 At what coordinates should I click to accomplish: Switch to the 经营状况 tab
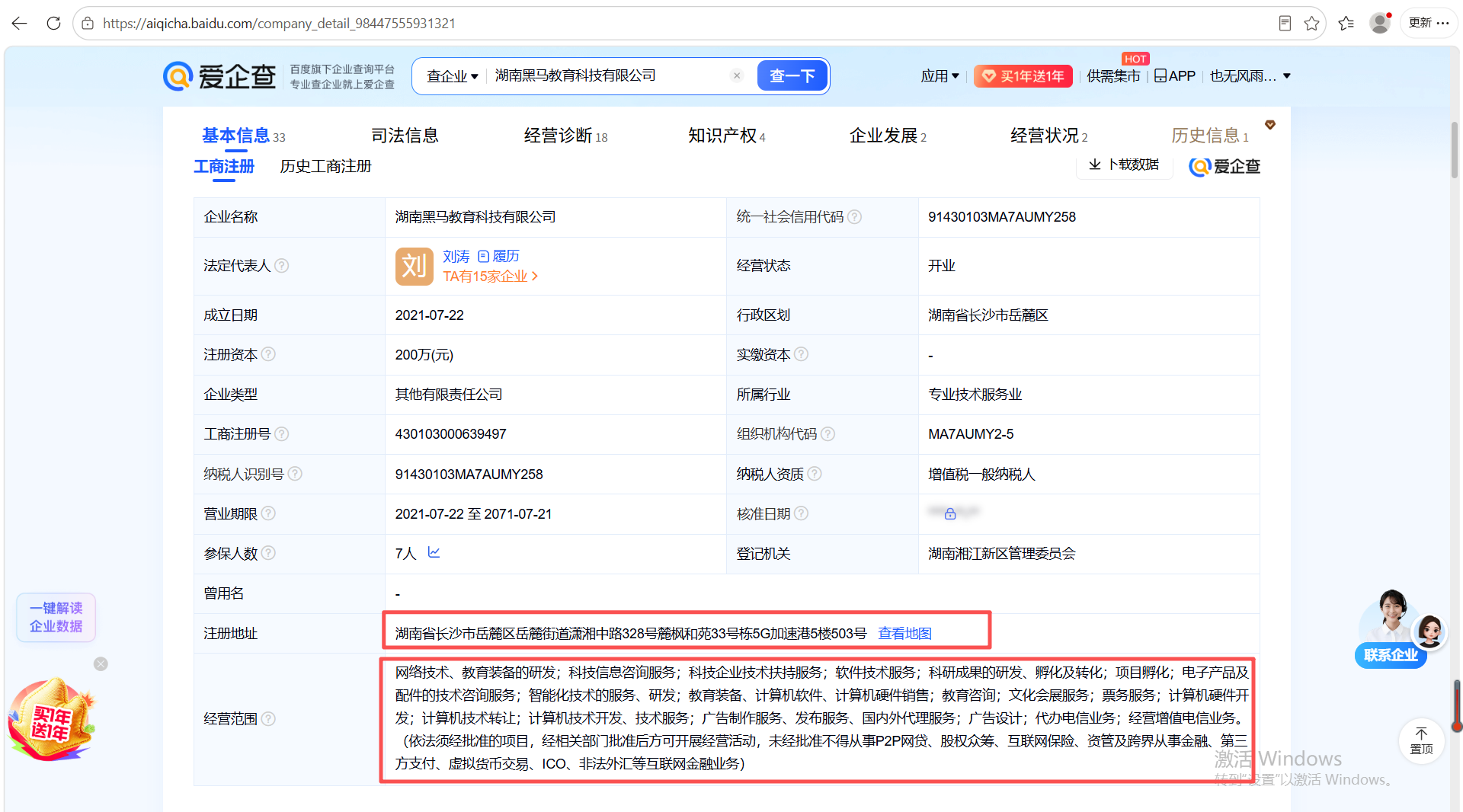click(1049, 136)
